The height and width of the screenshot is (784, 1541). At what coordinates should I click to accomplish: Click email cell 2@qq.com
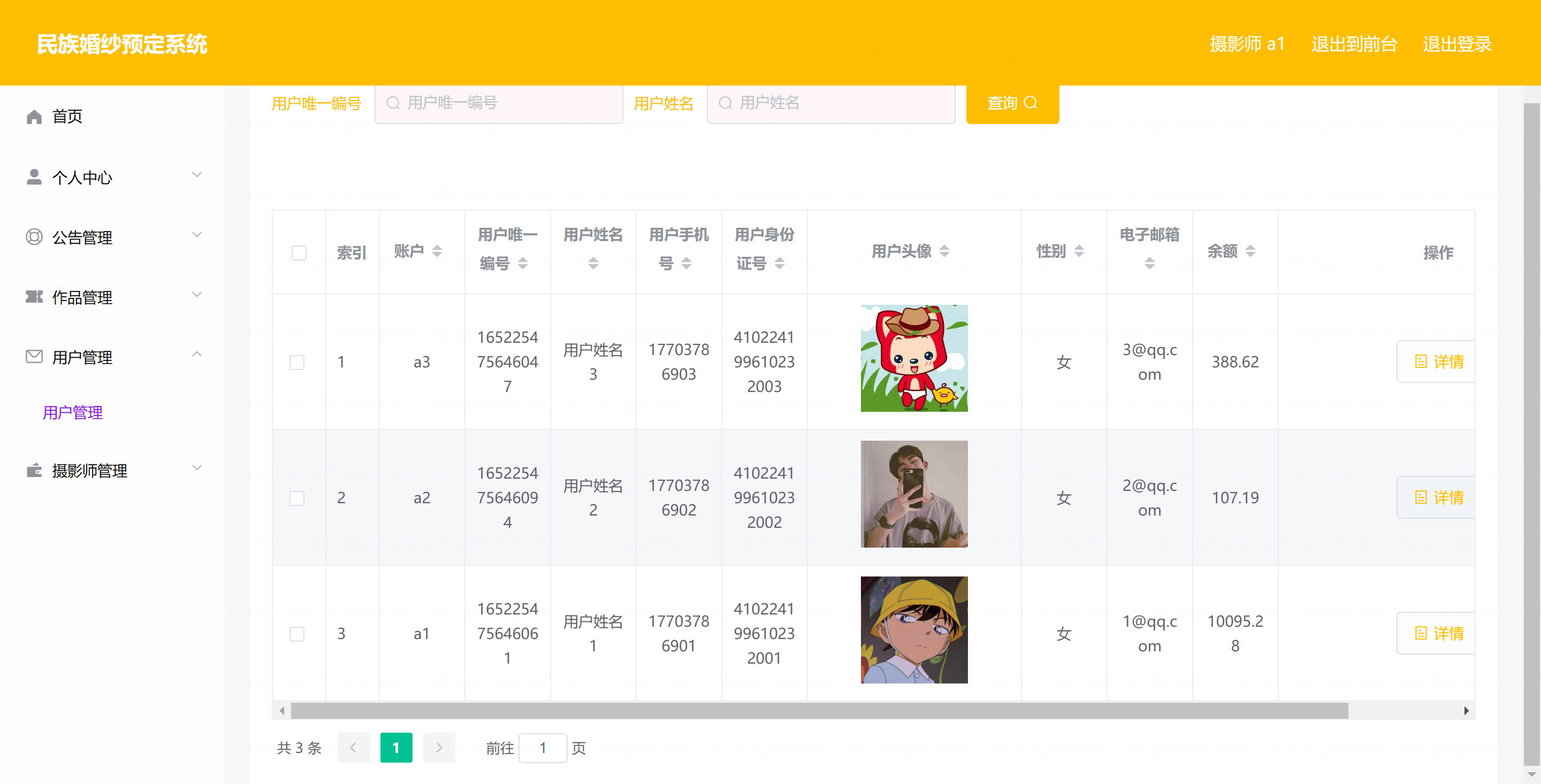[x=1150, y=497]
